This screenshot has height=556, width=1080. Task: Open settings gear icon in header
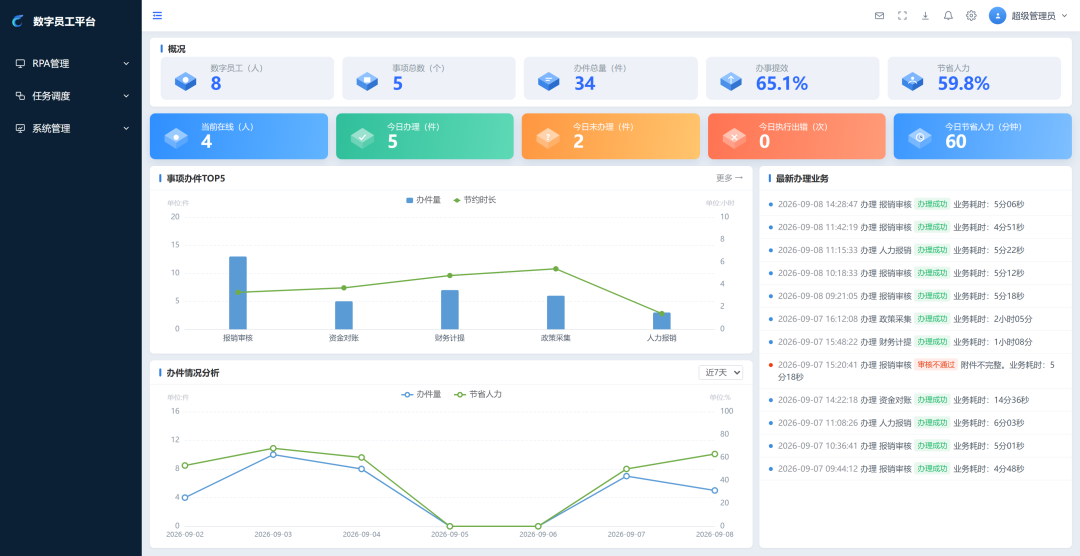(x=971, y=16)
